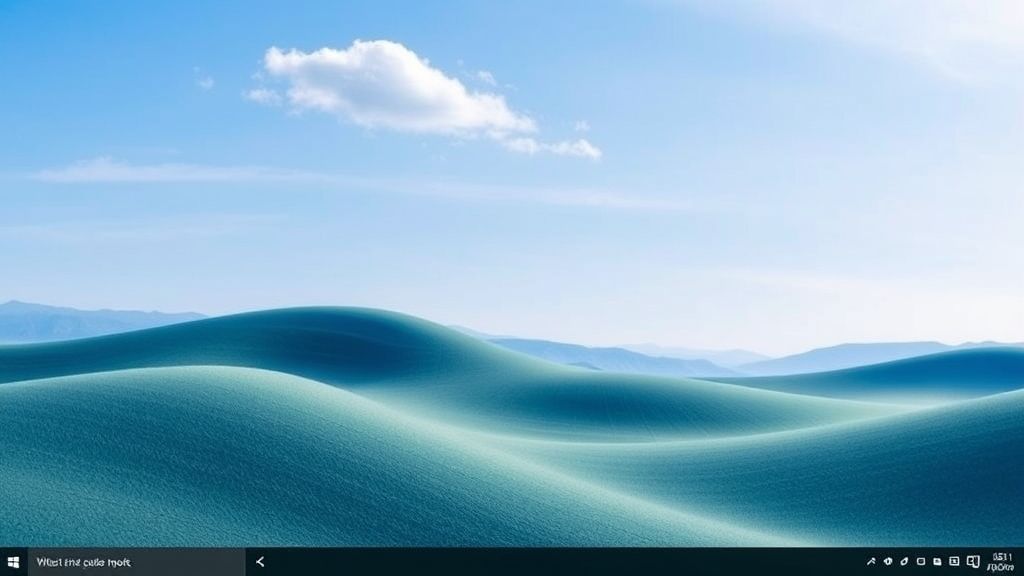Select the pen input tray icon

click(904, 561)
